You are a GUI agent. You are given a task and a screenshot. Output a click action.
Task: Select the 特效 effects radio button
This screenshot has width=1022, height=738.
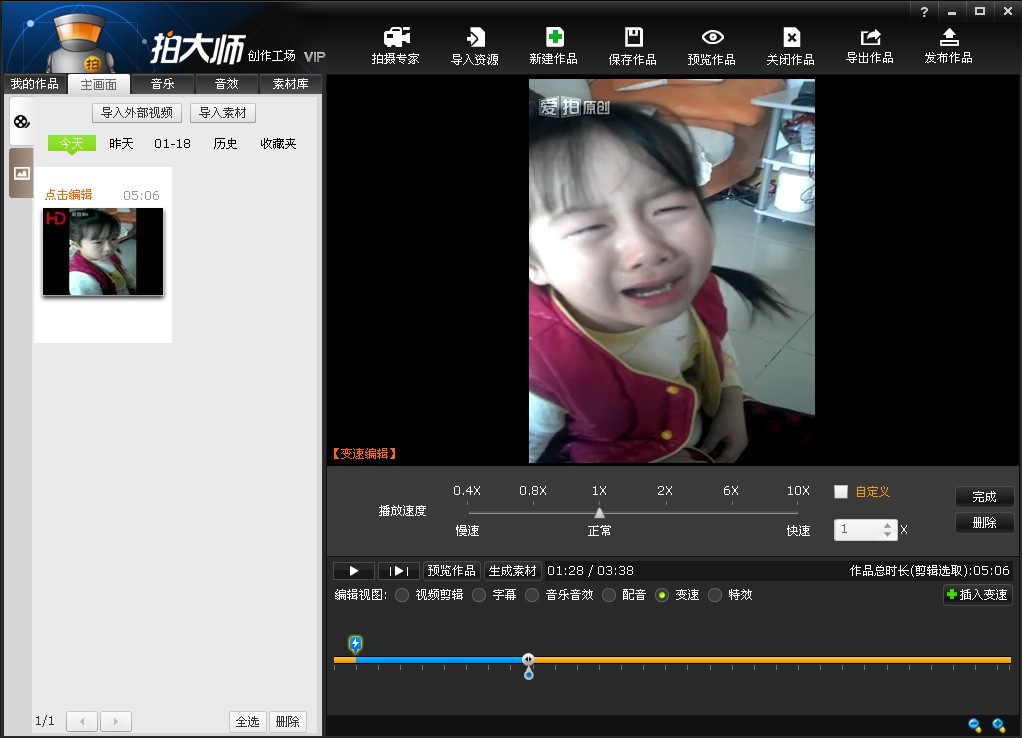click(715, 595)
